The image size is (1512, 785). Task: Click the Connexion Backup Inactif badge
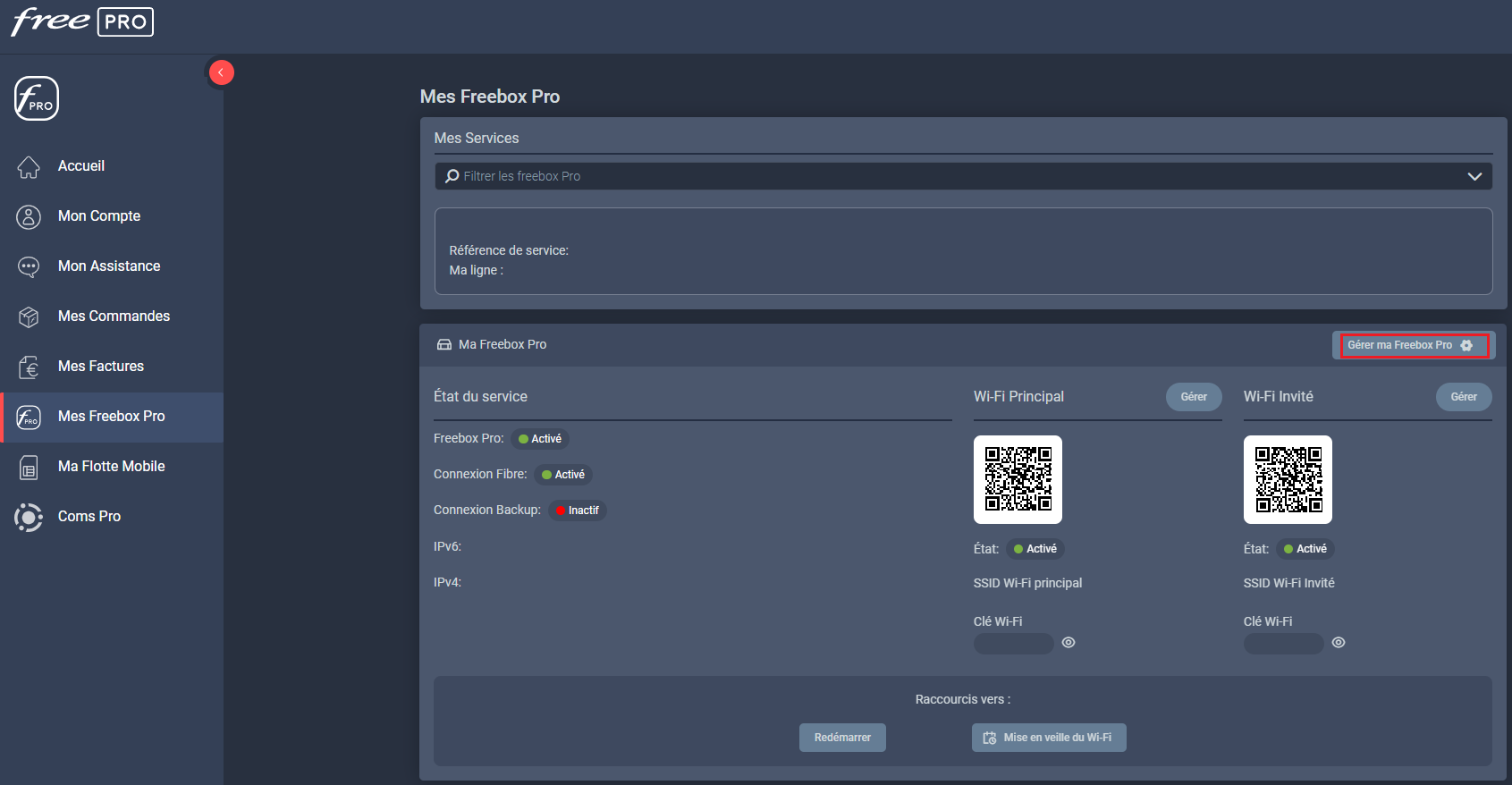pyautogui.click(x=578, y=511)
